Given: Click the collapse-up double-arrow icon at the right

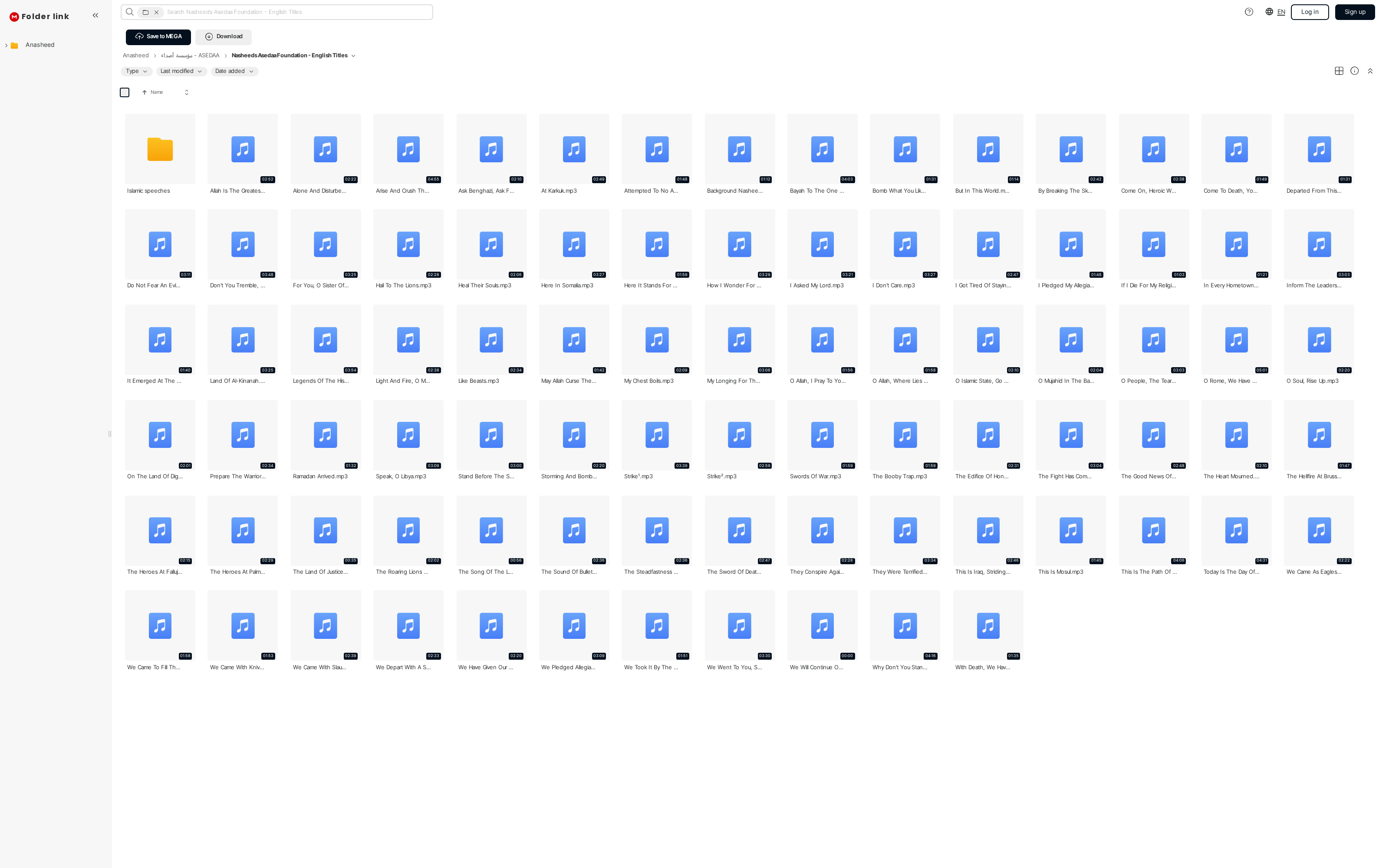Looking at the screenshot, I should coord(1370,71).
